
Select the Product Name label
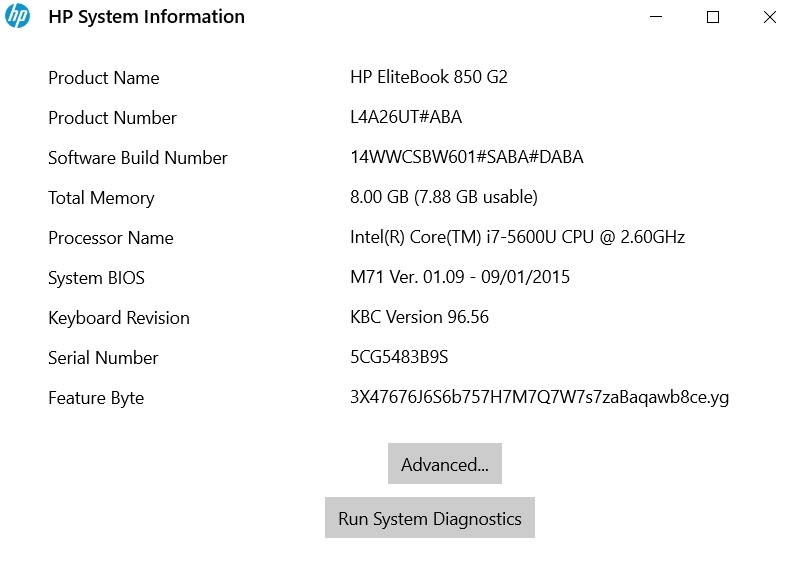104,78
